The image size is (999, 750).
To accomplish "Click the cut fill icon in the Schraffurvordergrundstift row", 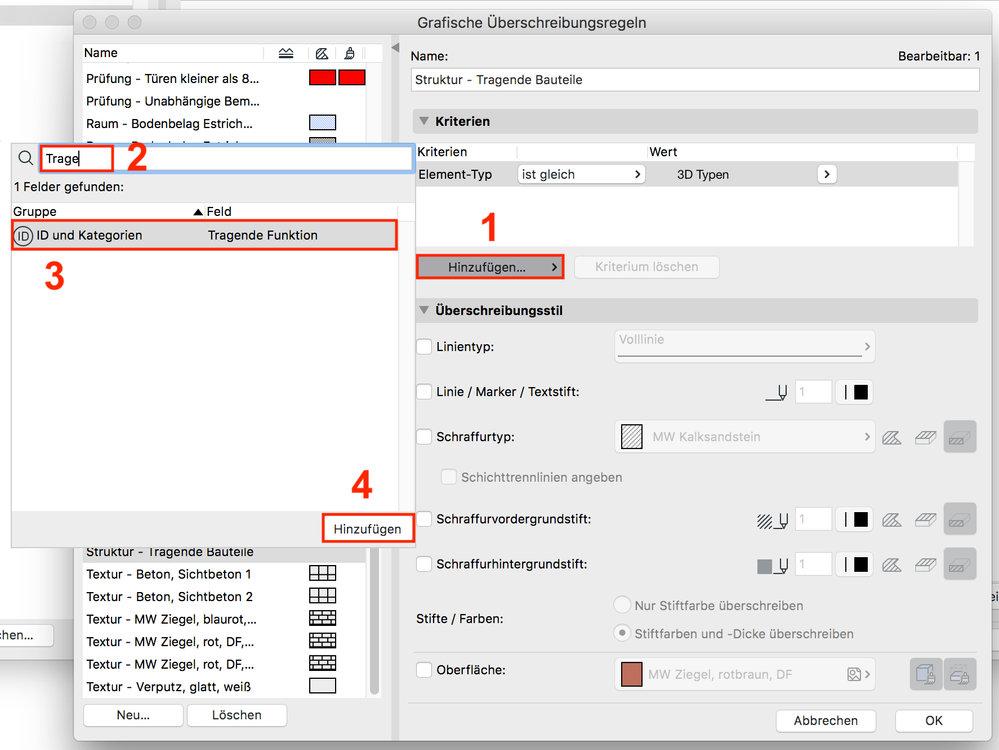I will click(x=891, y=520).
